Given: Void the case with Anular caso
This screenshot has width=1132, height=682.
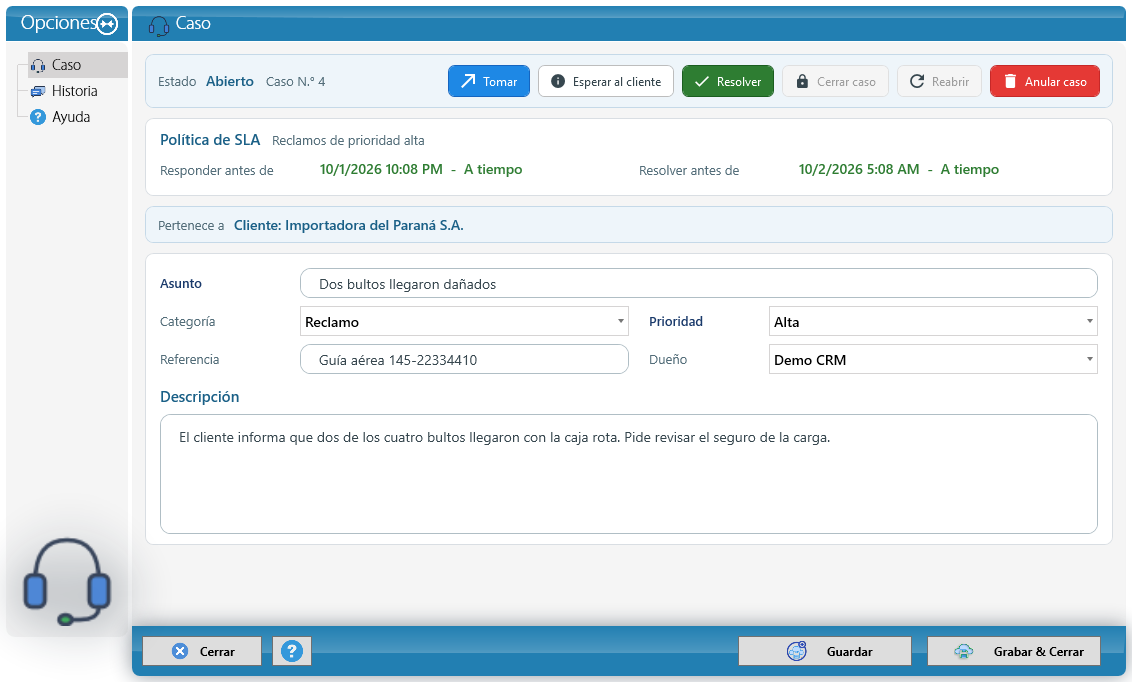Looking at the screenshot, I should tap(1045, 82).
